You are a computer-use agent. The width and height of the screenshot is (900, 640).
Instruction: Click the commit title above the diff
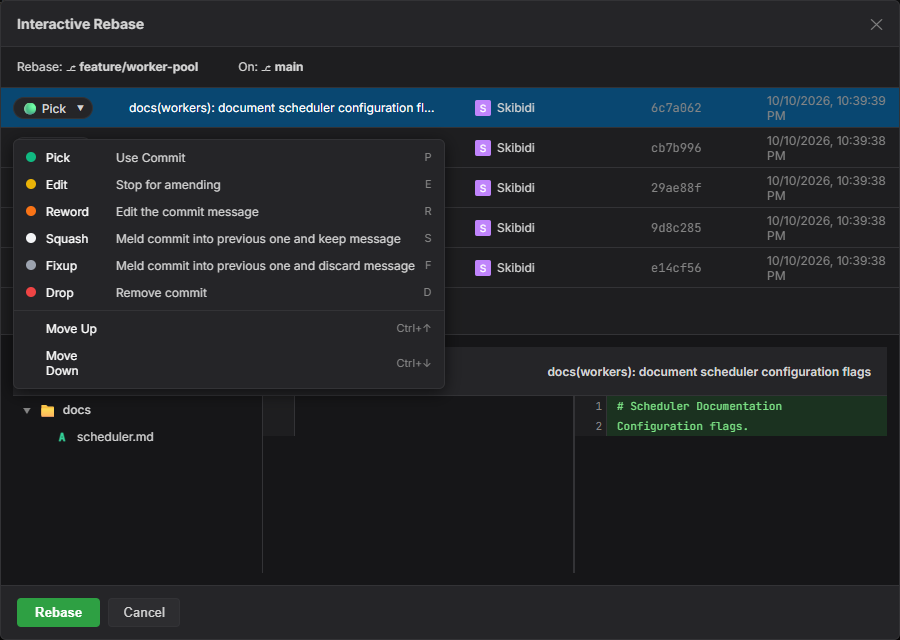coord(709,372)
